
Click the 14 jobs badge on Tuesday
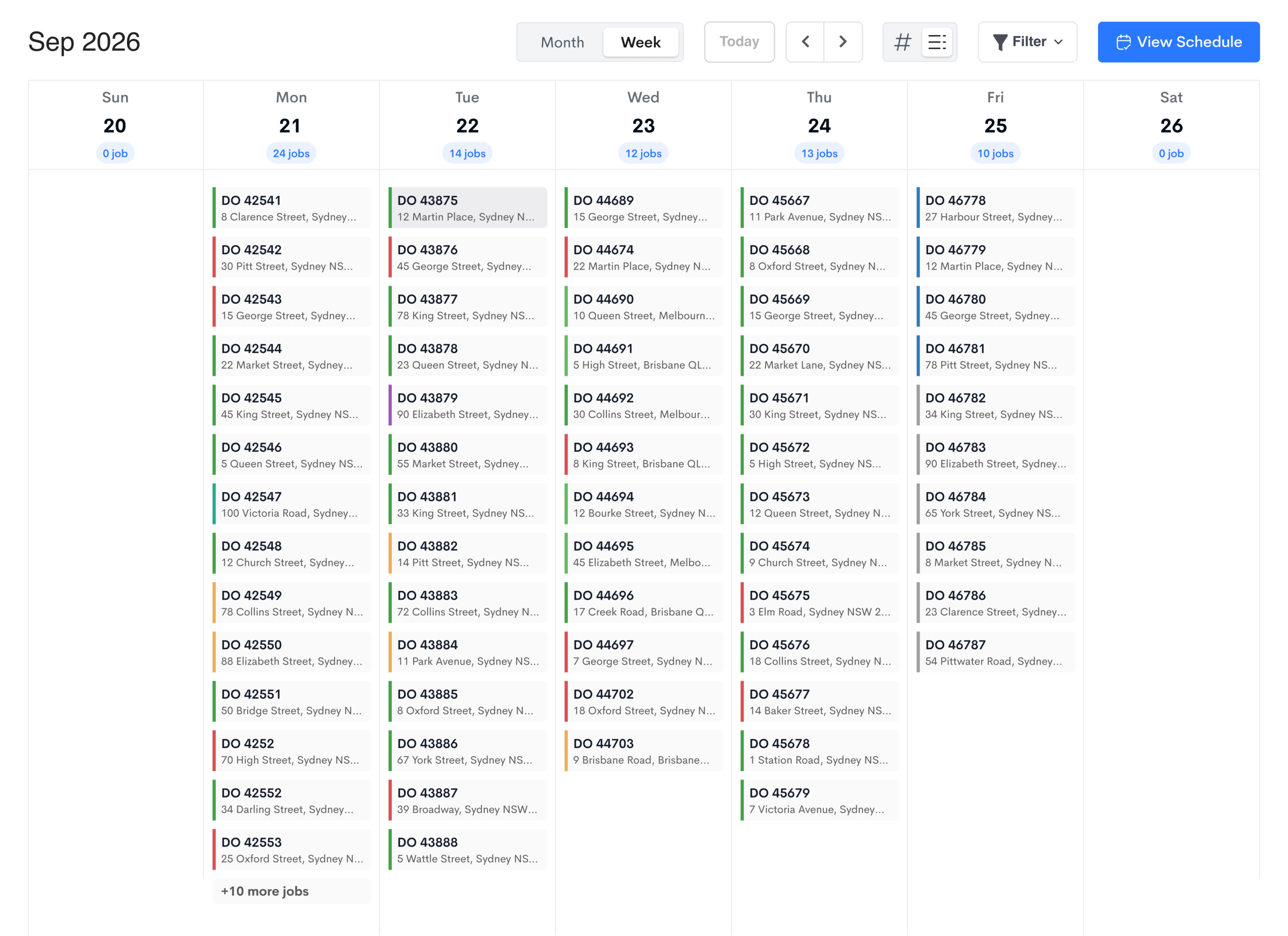(x=467, y=153)
